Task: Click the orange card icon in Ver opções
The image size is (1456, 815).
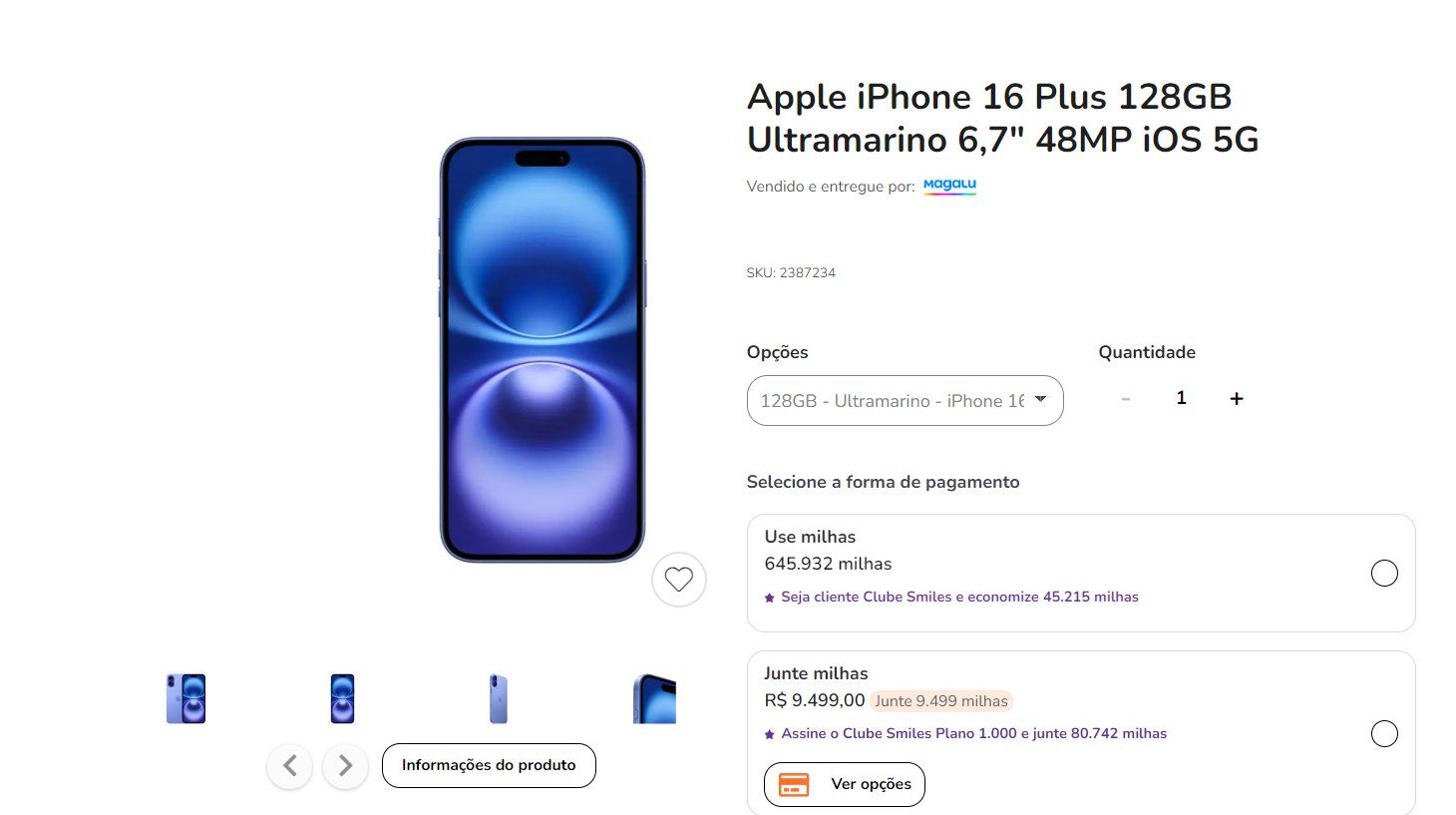Action: tap(794, 784)
